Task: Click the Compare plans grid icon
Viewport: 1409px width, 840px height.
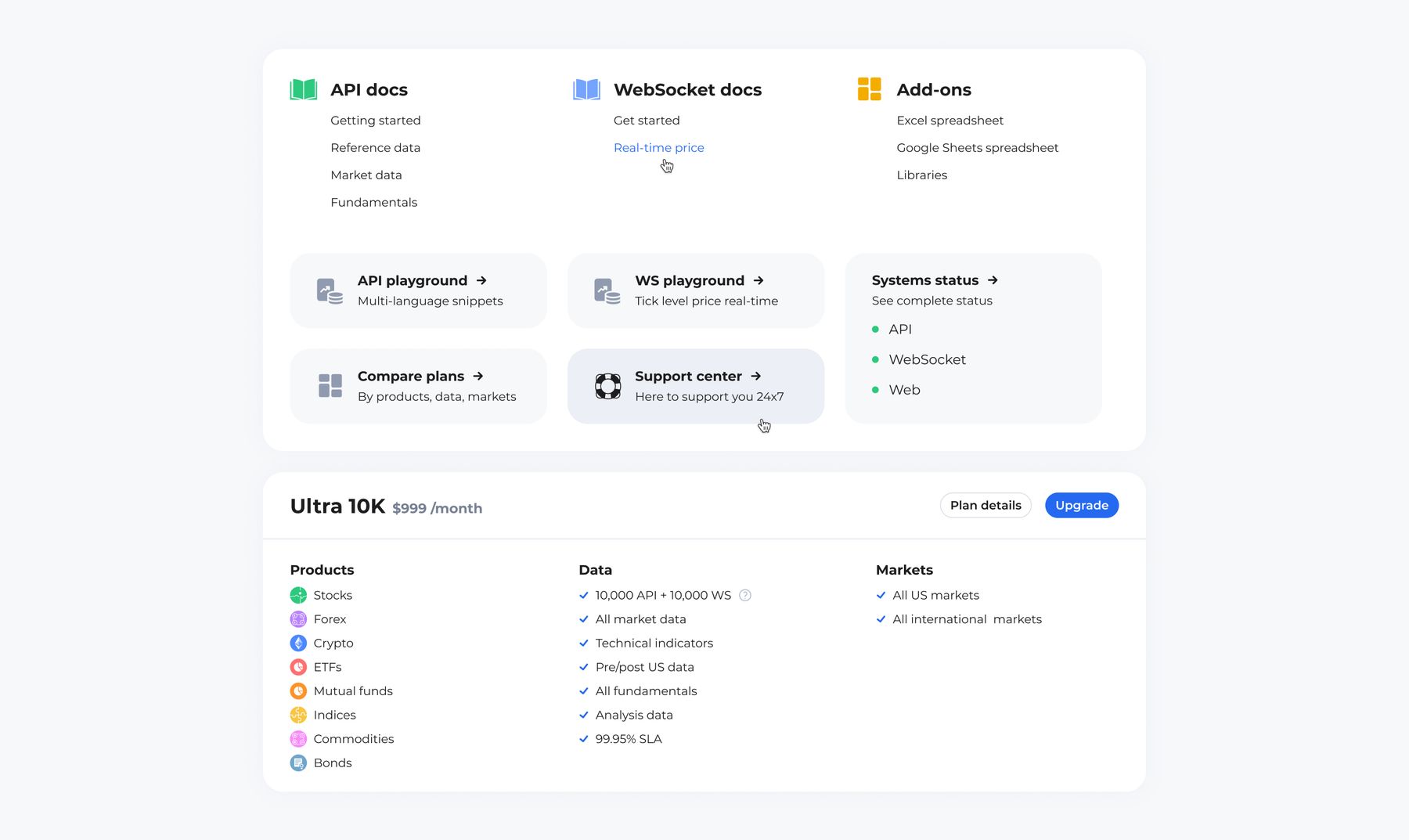Action: 330,386
